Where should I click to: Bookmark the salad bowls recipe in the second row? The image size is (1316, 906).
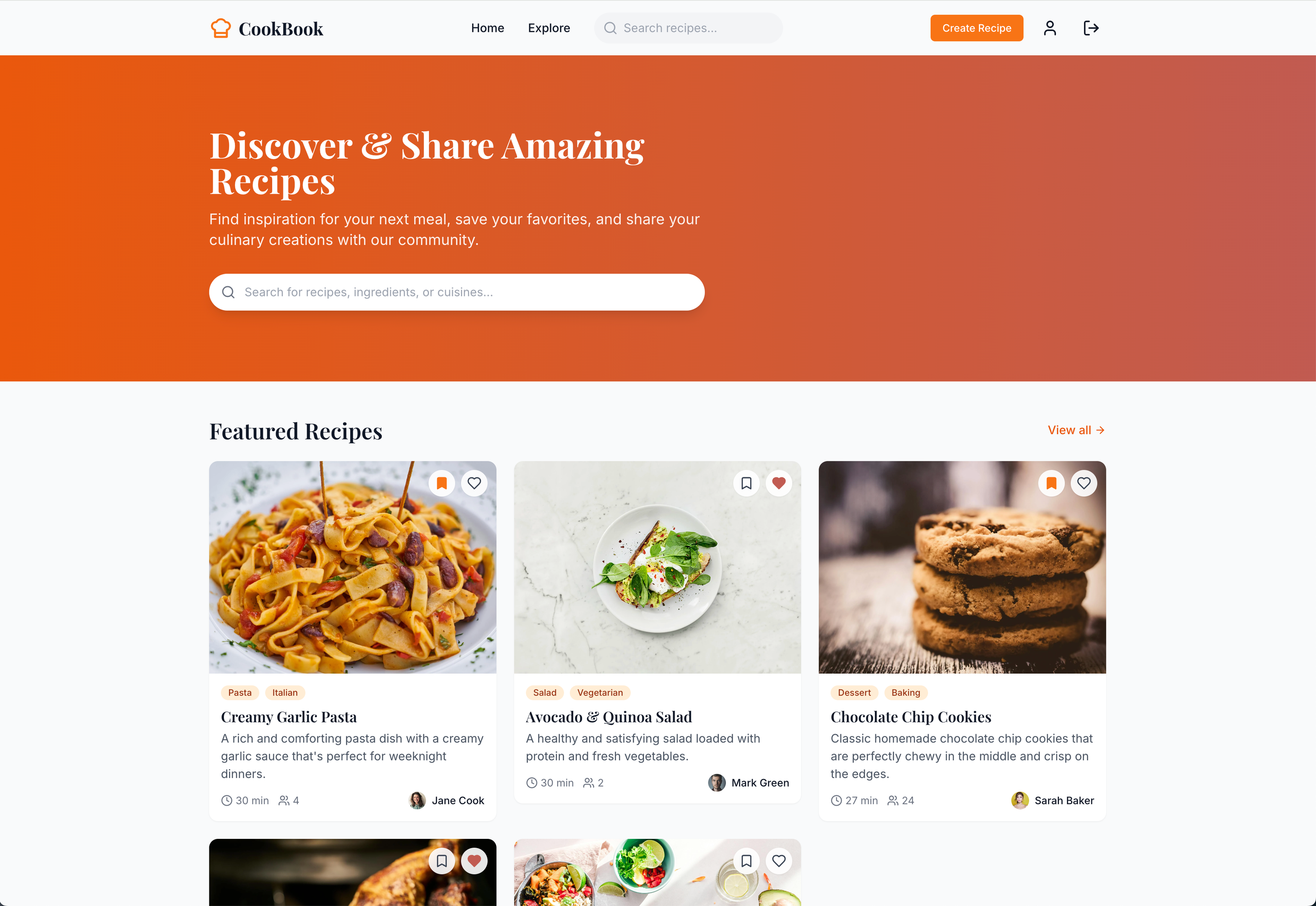(x=746, y=861)
